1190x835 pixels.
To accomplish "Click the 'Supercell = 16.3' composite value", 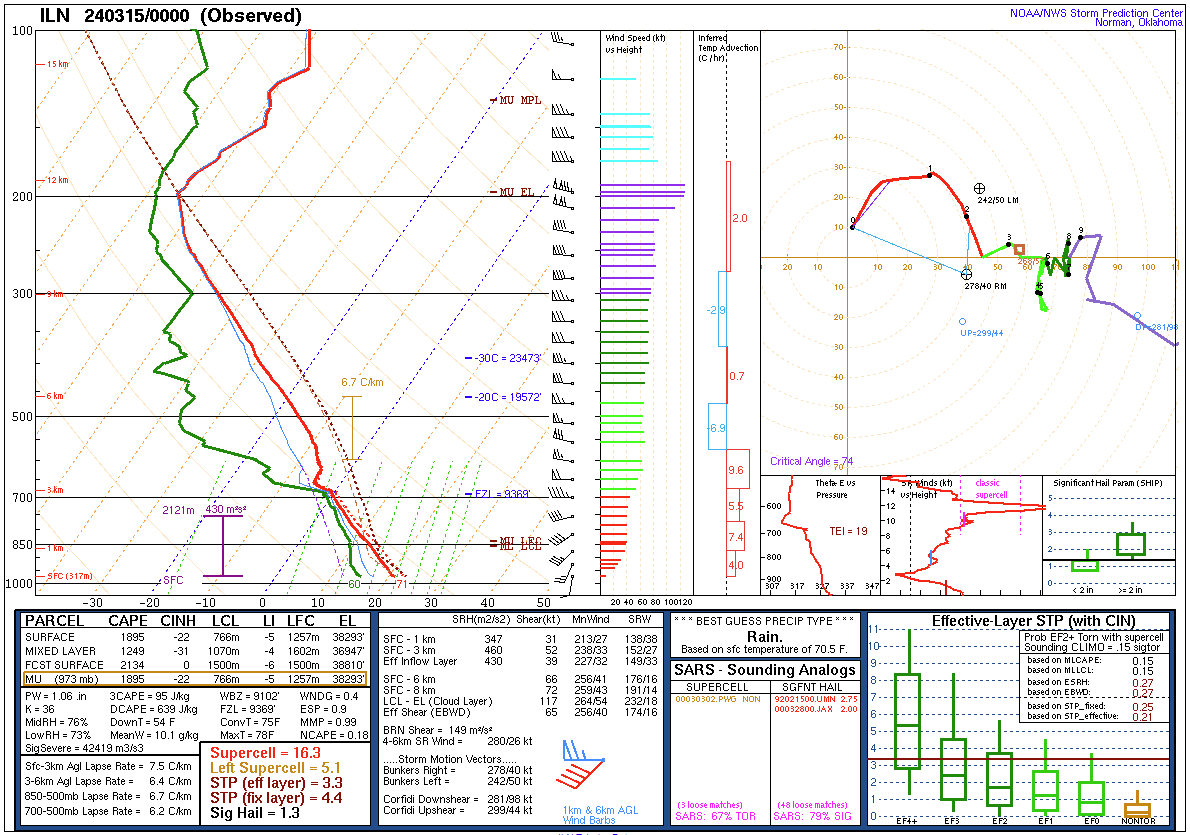I will 266,753.
